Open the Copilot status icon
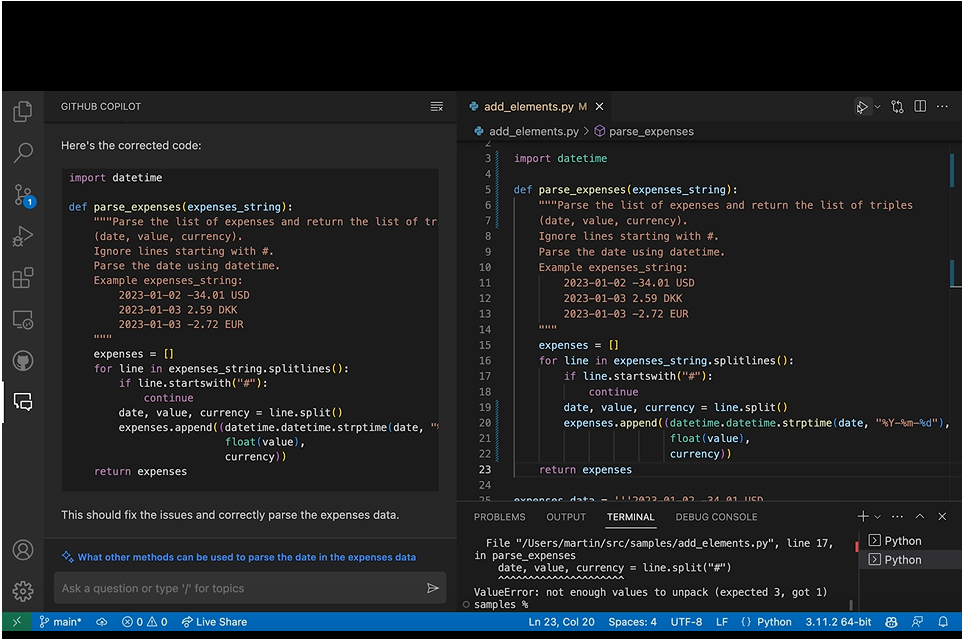This screenshot has height=639, width=965. 891,622
